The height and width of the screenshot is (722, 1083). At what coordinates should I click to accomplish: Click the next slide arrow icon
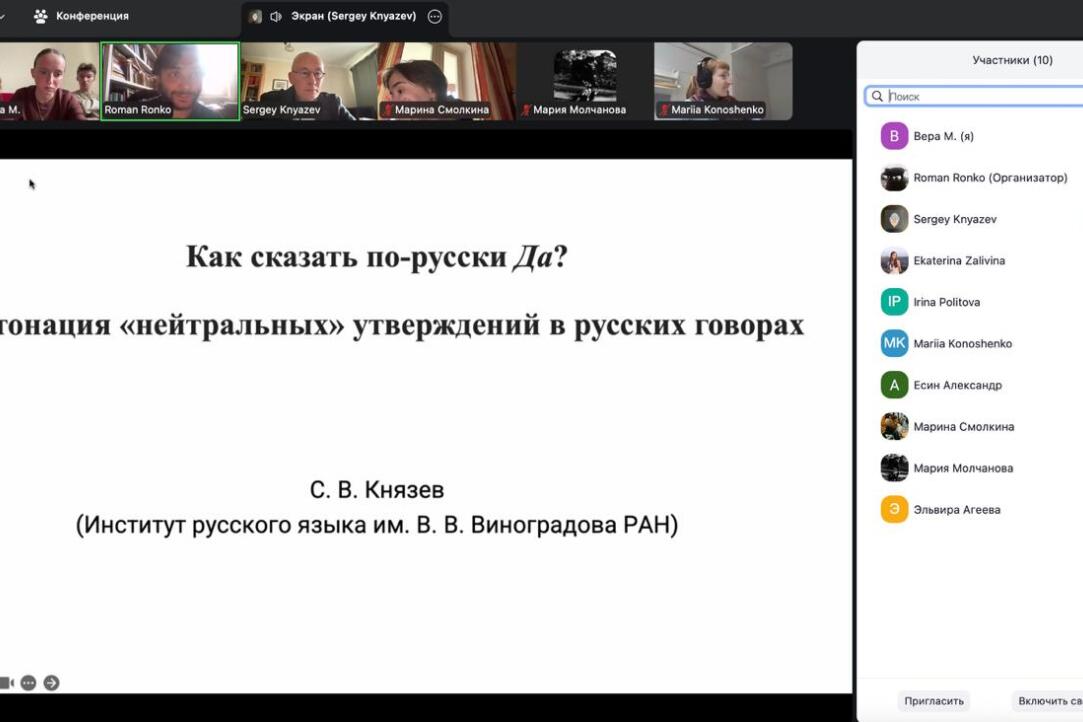[51, 682]
